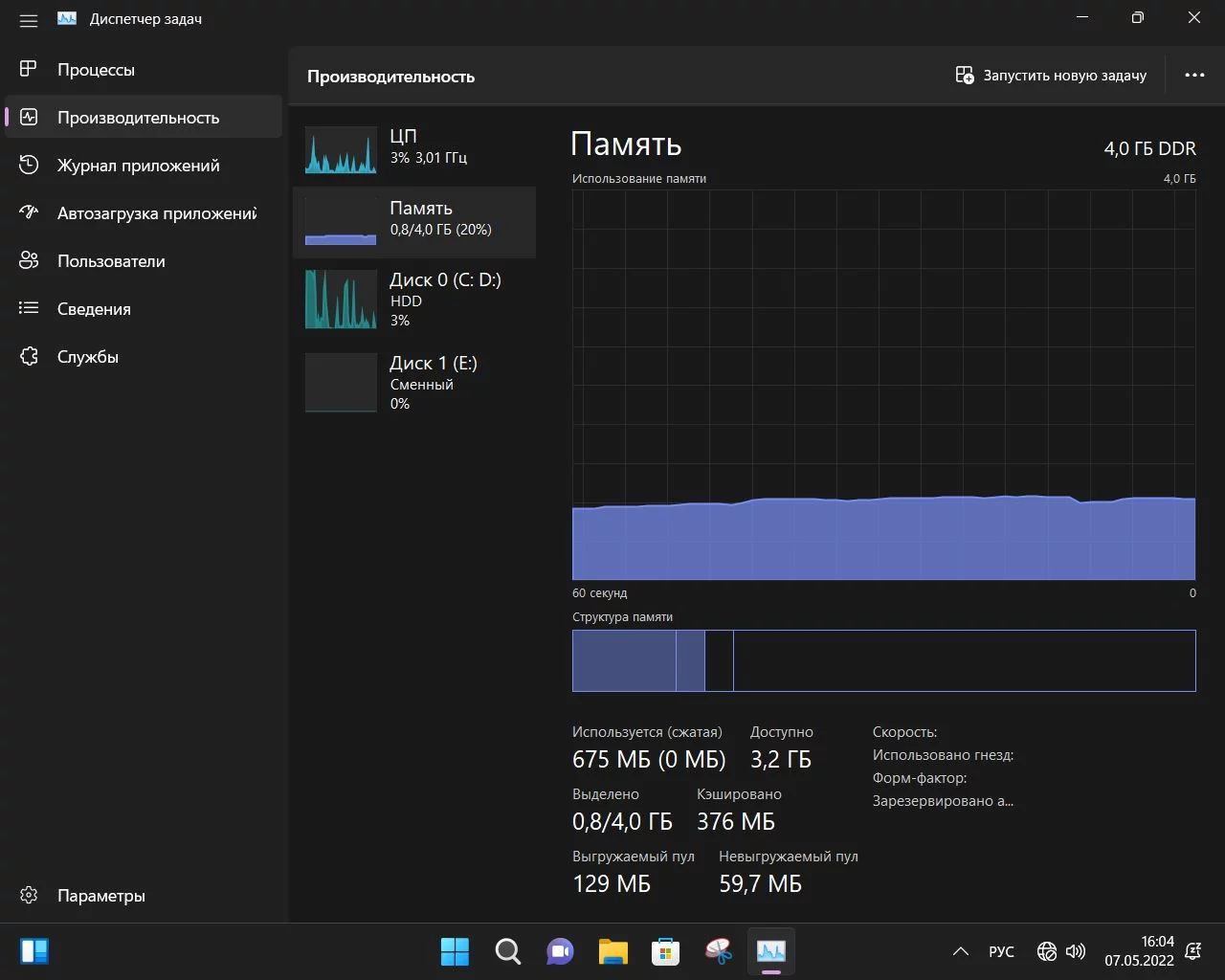Select Диск 1 (E:) removable item
This screenshot has width=1225, height=980.
tap(414, 383)
